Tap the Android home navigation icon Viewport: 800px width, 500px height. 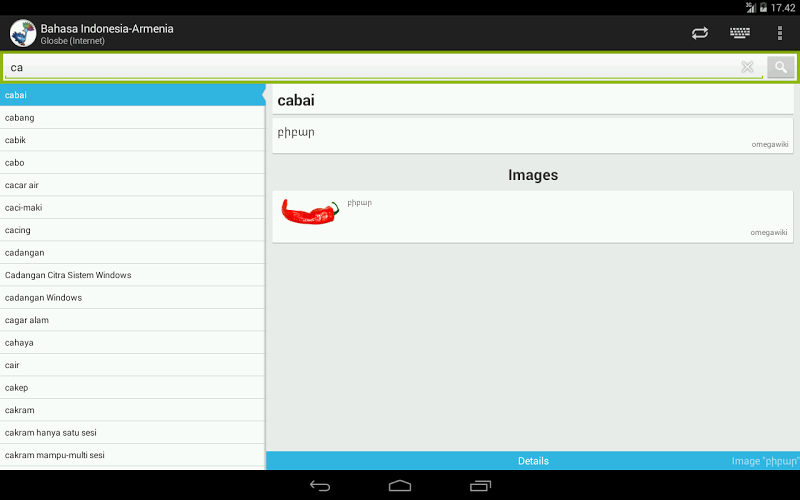coord(400,486)
